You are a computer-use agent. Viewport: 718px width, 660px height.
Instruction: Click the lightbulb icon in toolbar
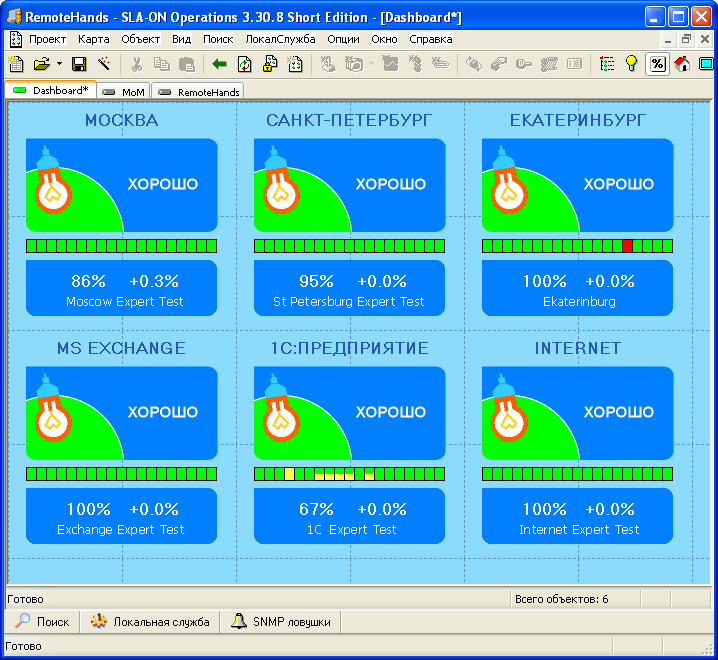click(632, 64)
